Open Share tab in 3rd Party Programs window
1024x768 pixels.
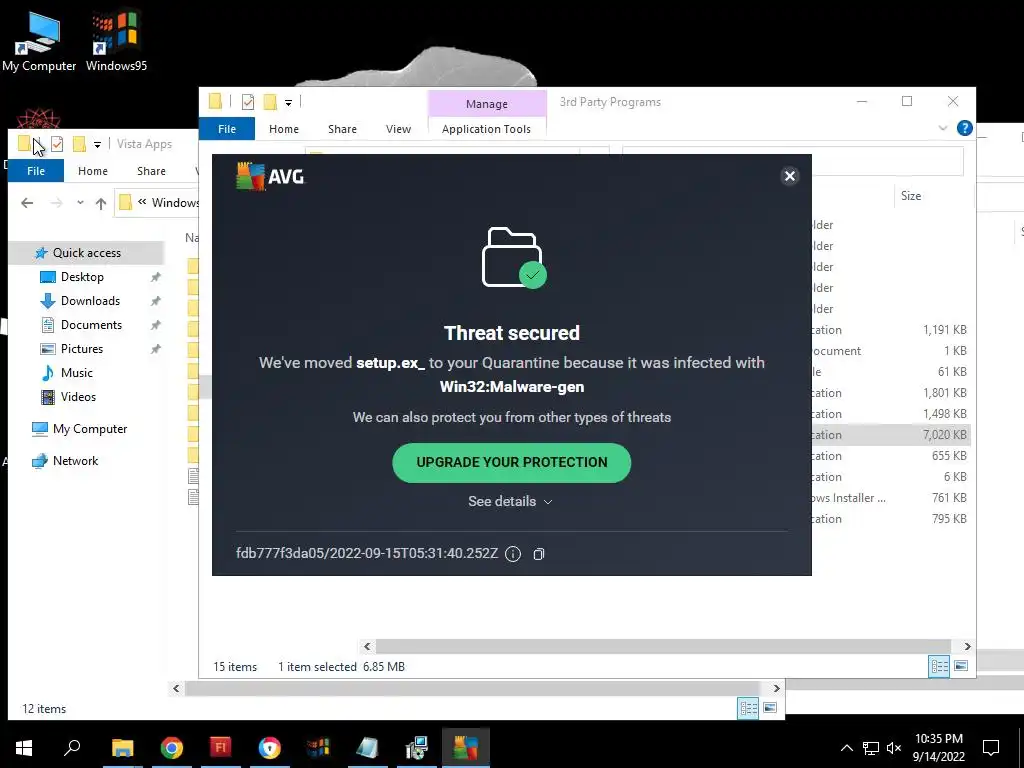[342, 129]
